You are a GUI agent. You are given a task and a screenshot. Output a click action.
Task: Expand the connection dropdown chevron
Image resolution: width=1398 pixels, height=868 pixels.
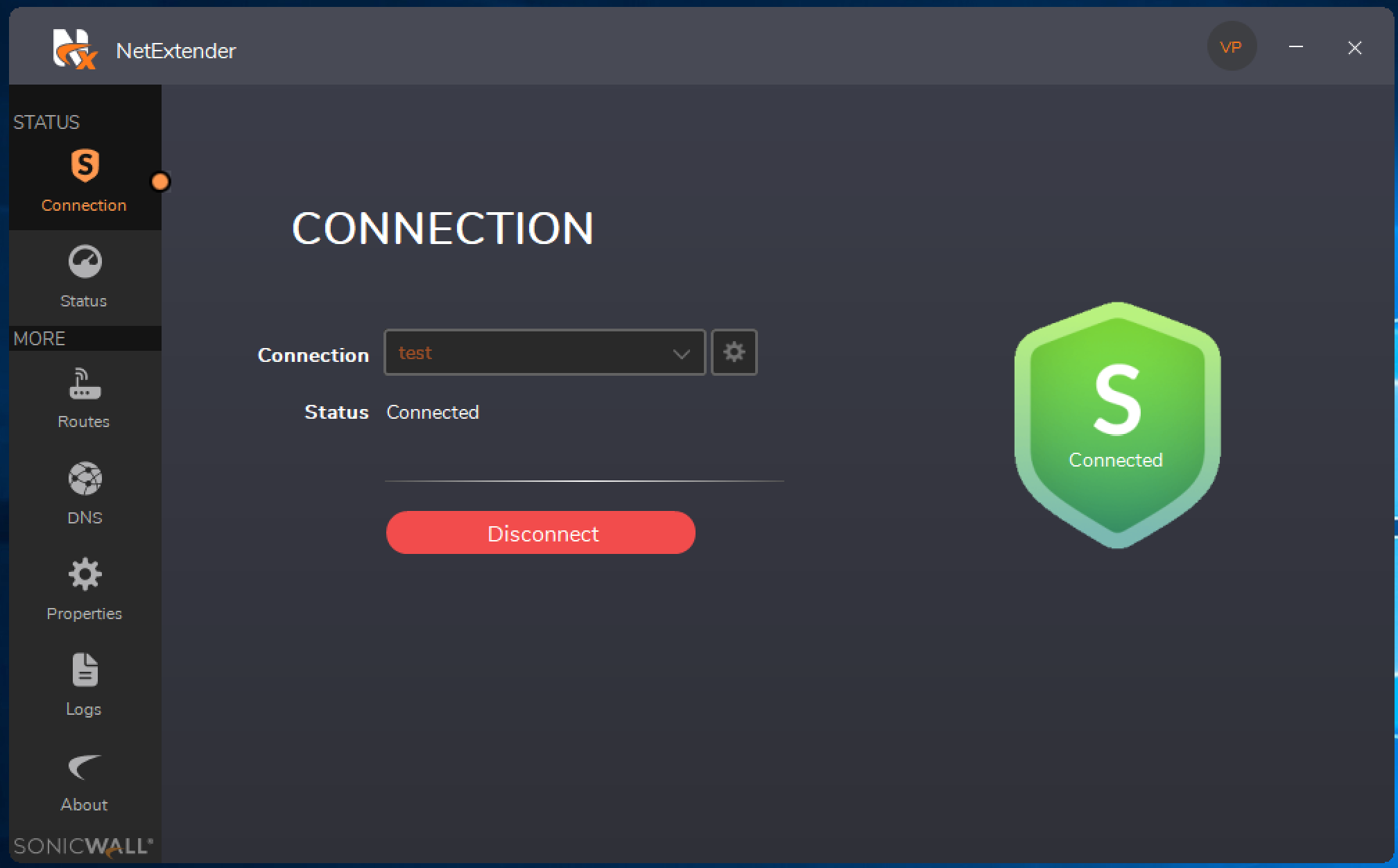[681, 354]
